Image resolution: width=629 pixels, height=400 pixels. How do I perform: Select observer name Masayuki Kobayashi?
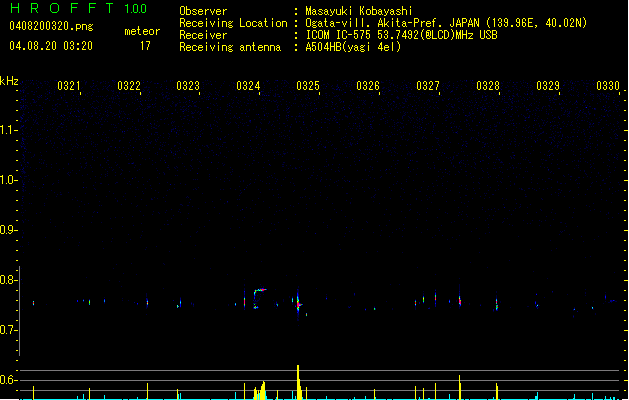point(359,11)
